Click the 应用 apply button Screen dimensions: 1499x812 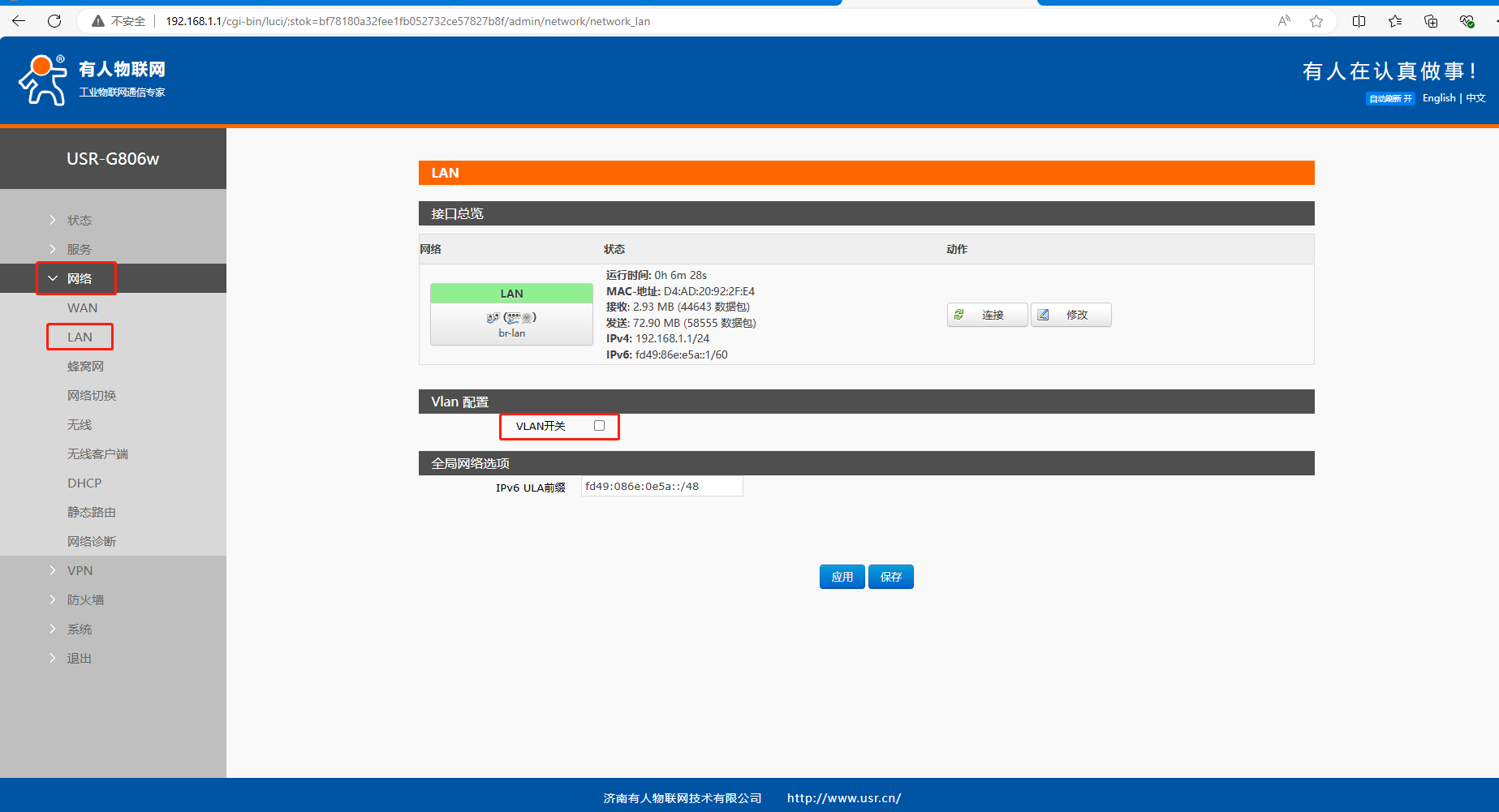(842, 577)
